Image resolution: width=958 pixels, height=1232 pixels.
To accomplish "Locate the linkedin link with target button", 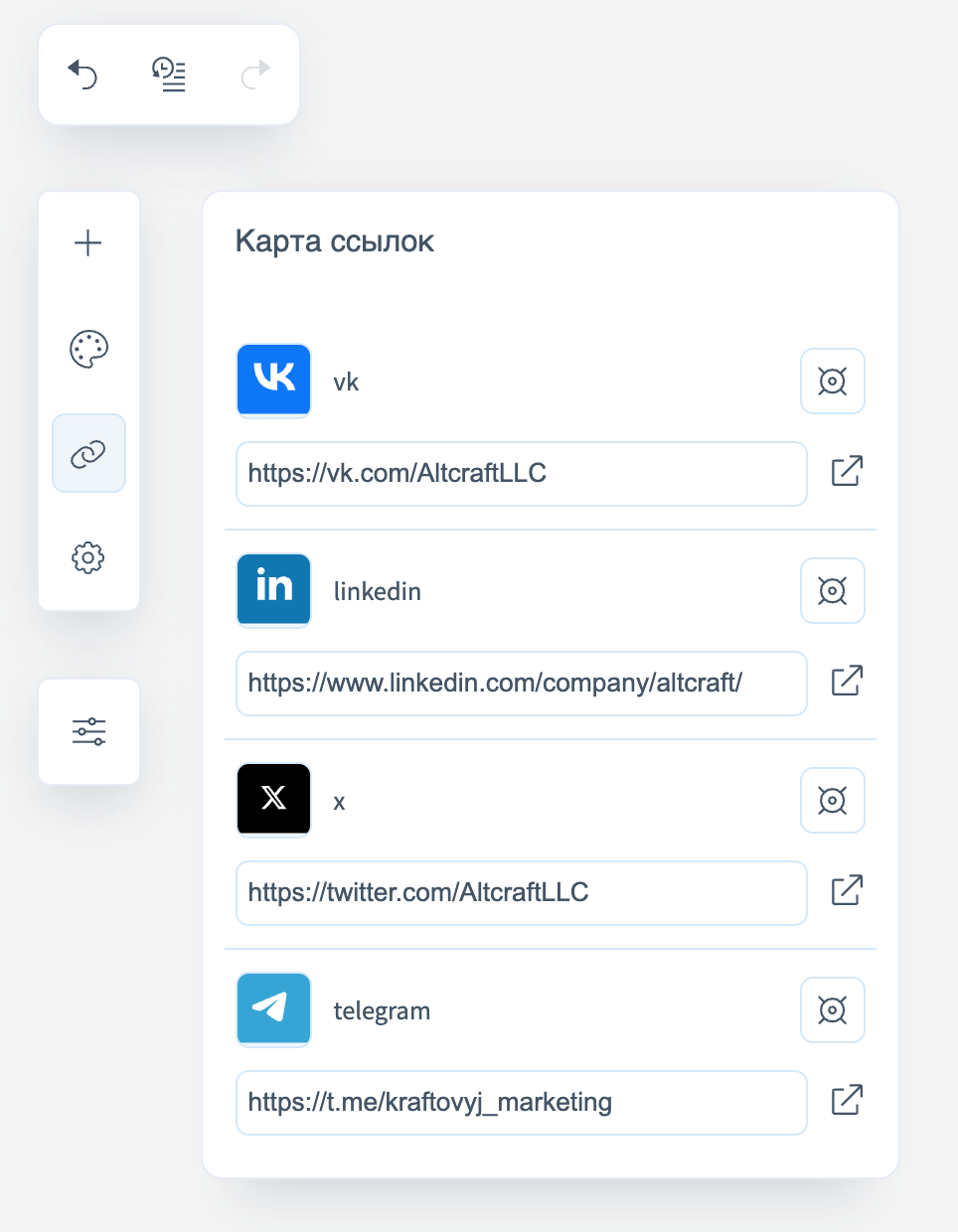I will pyautogui.click(x=832, y=590).
